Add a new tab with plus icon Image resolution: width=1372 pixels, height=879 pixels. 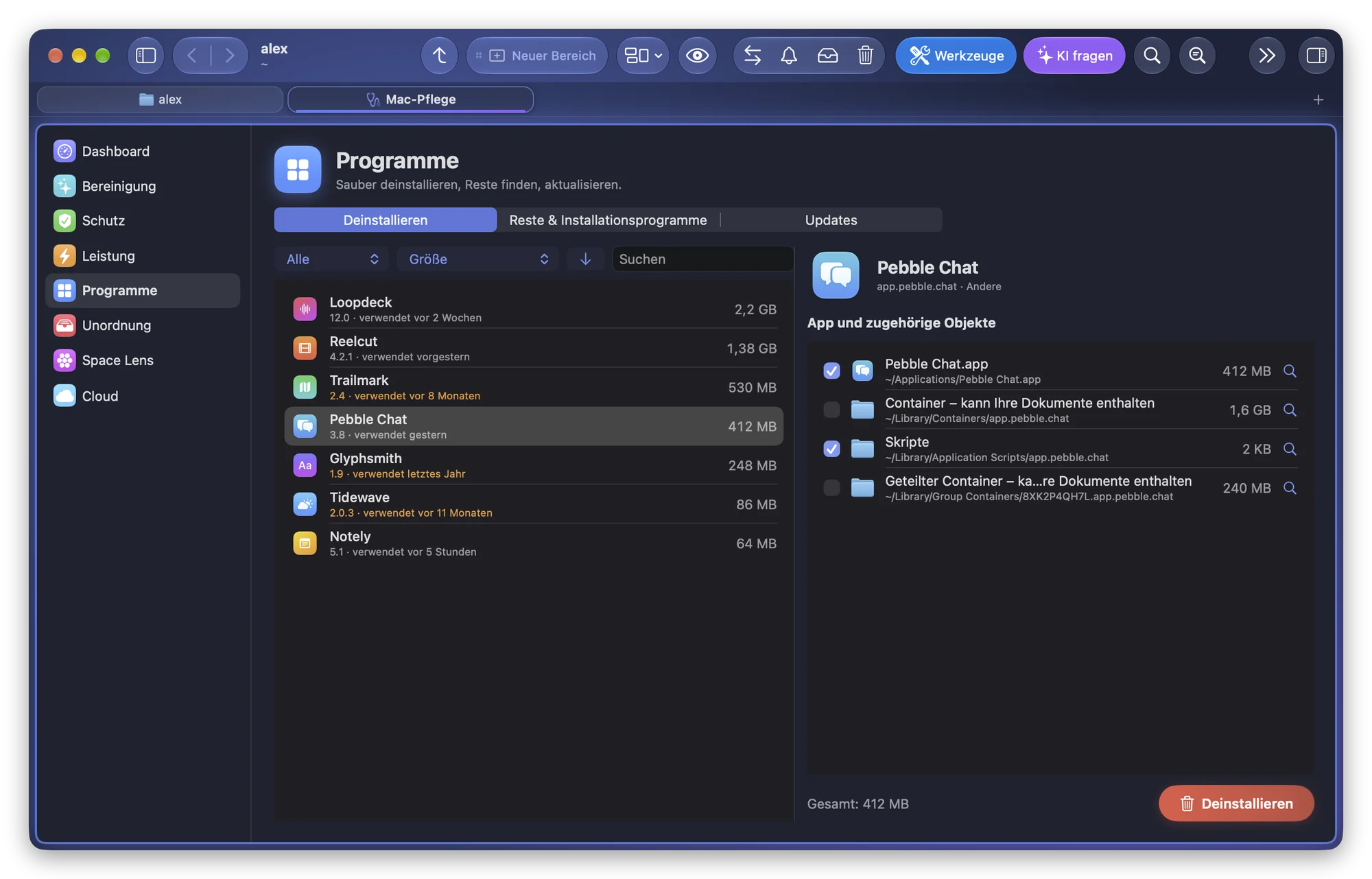coord(1318,99)
